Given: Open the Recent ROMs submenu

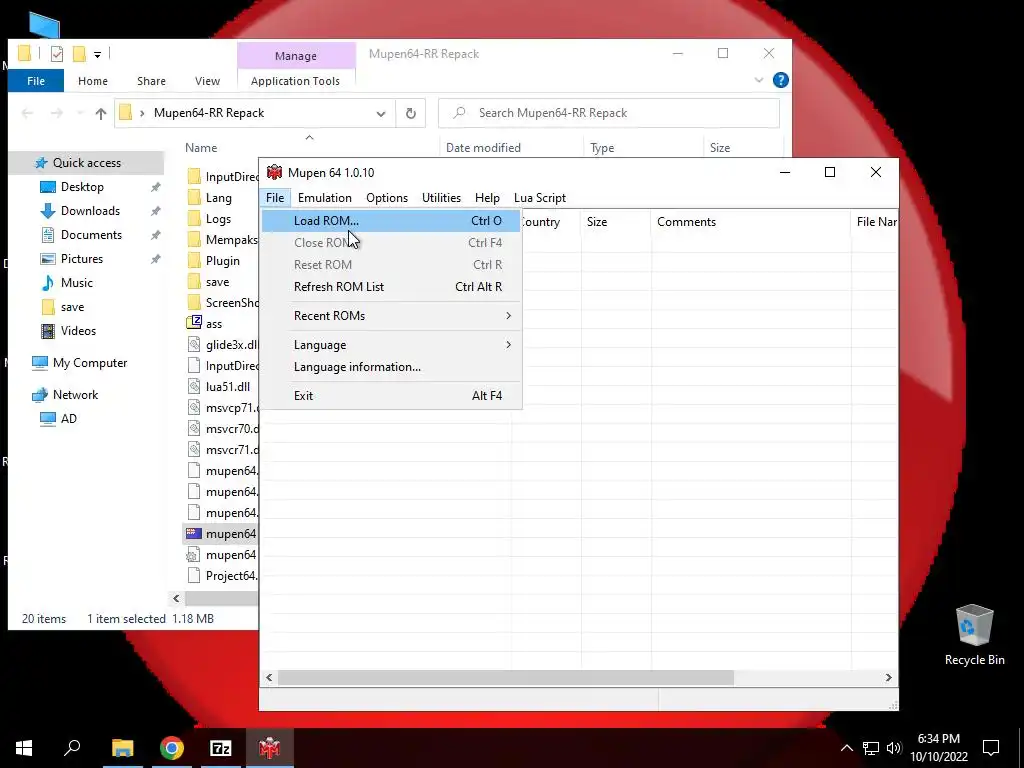Looking at the screenshot, I should 391,316.
